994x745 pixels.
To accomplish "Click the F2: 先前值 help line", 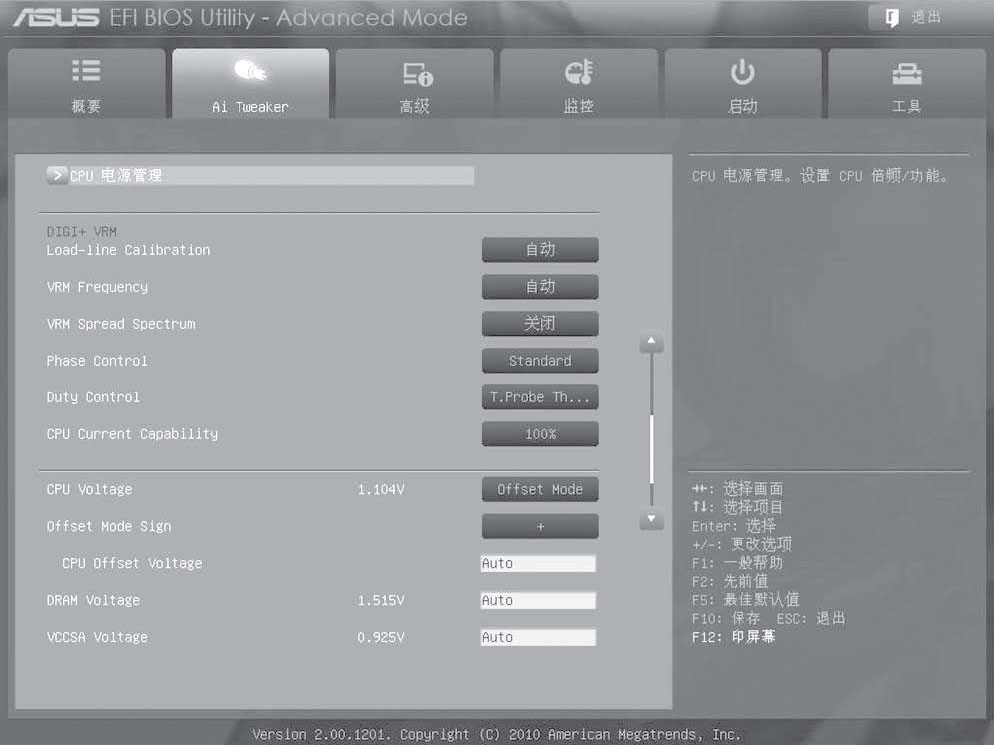I will (730, 581).
